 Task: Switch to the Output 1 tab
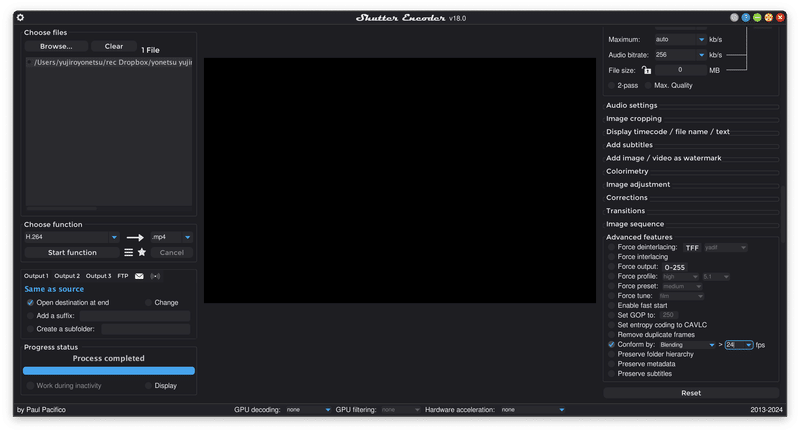coord(36,276)
